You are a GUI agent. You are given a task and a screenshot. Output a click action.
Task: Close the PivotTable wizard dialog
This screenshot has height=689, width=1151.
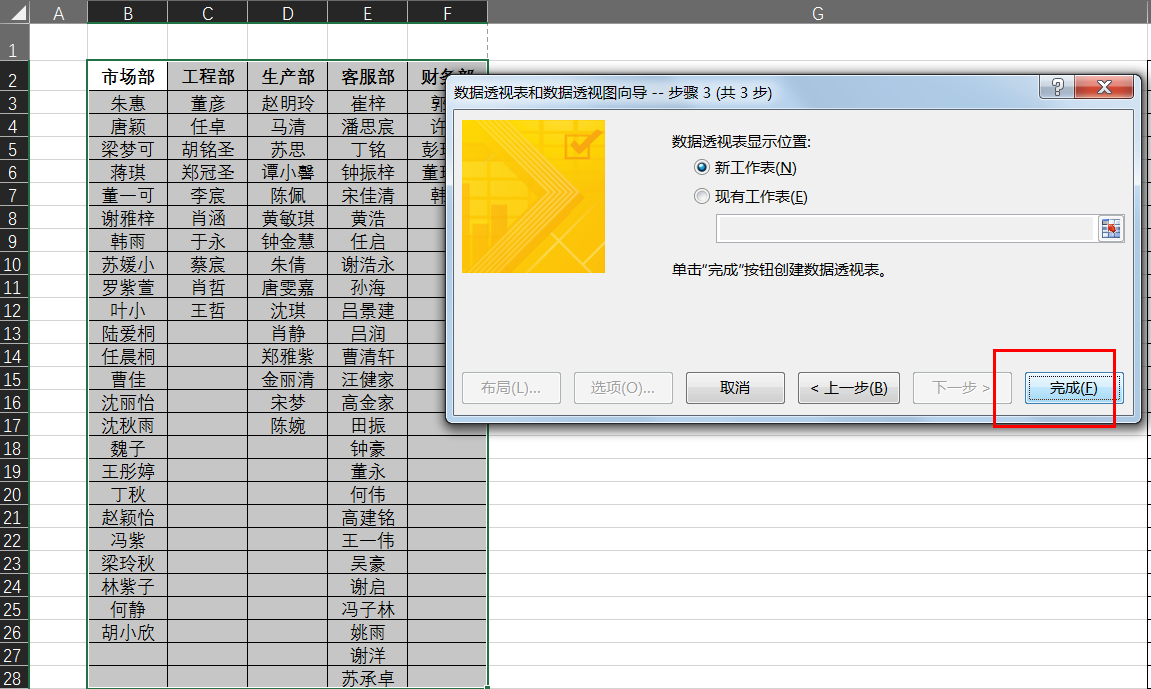pos(1103,87)
